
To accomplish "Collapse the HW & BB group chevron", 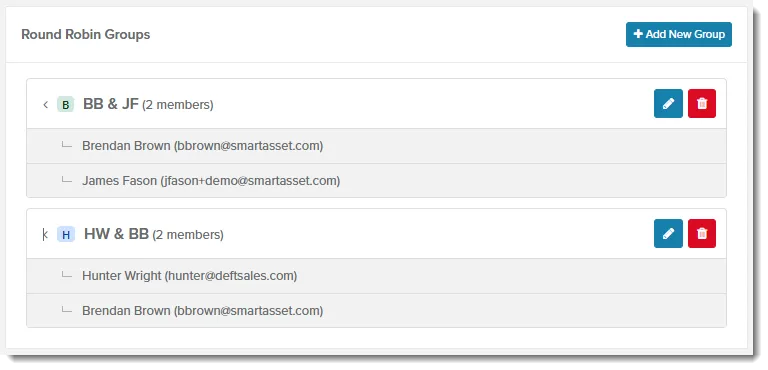I will click(45, 235).
